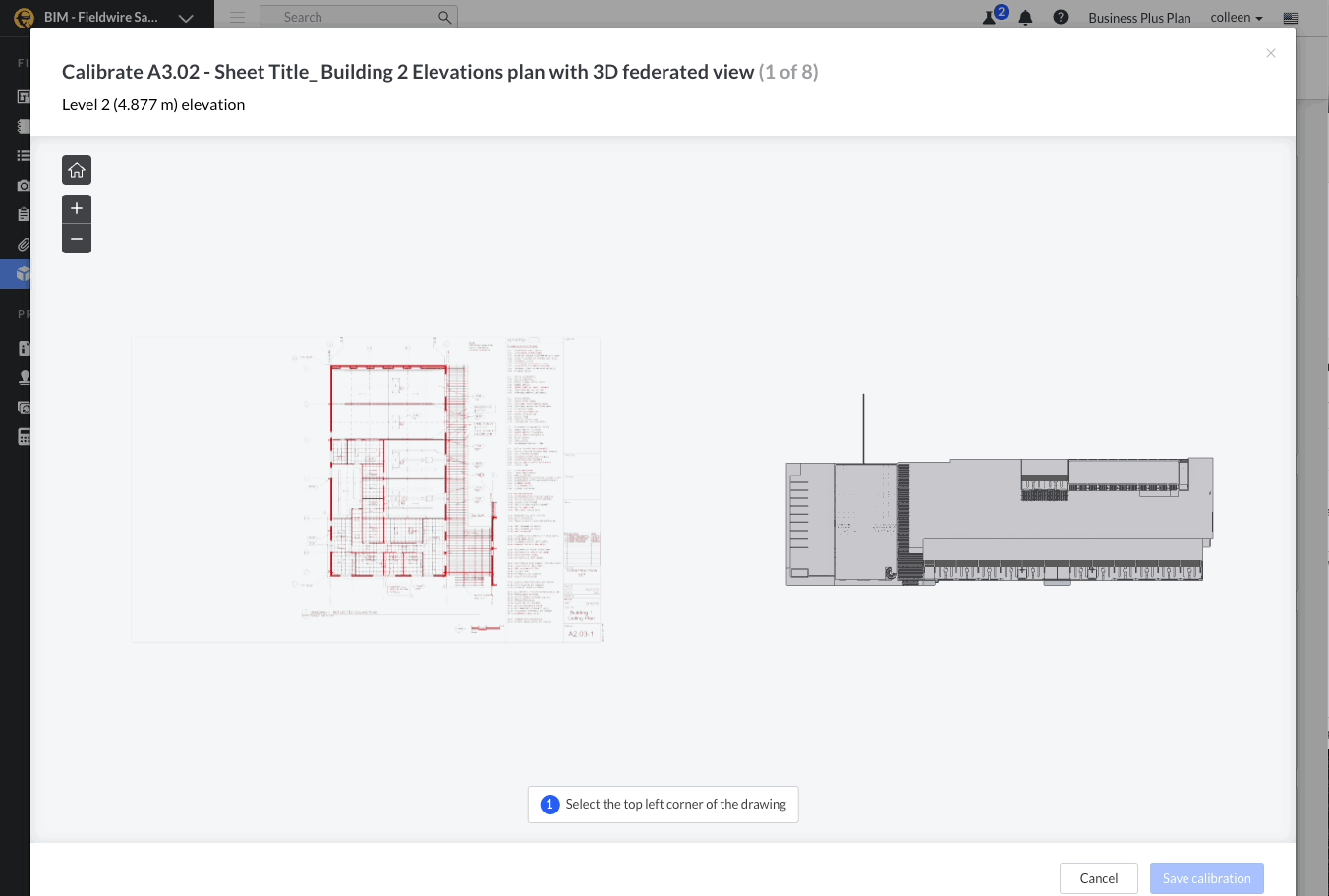The width and height of the screenshot is (1329, 896).
Task: Click the home icon to reset the view
Action: coord(76,169)
